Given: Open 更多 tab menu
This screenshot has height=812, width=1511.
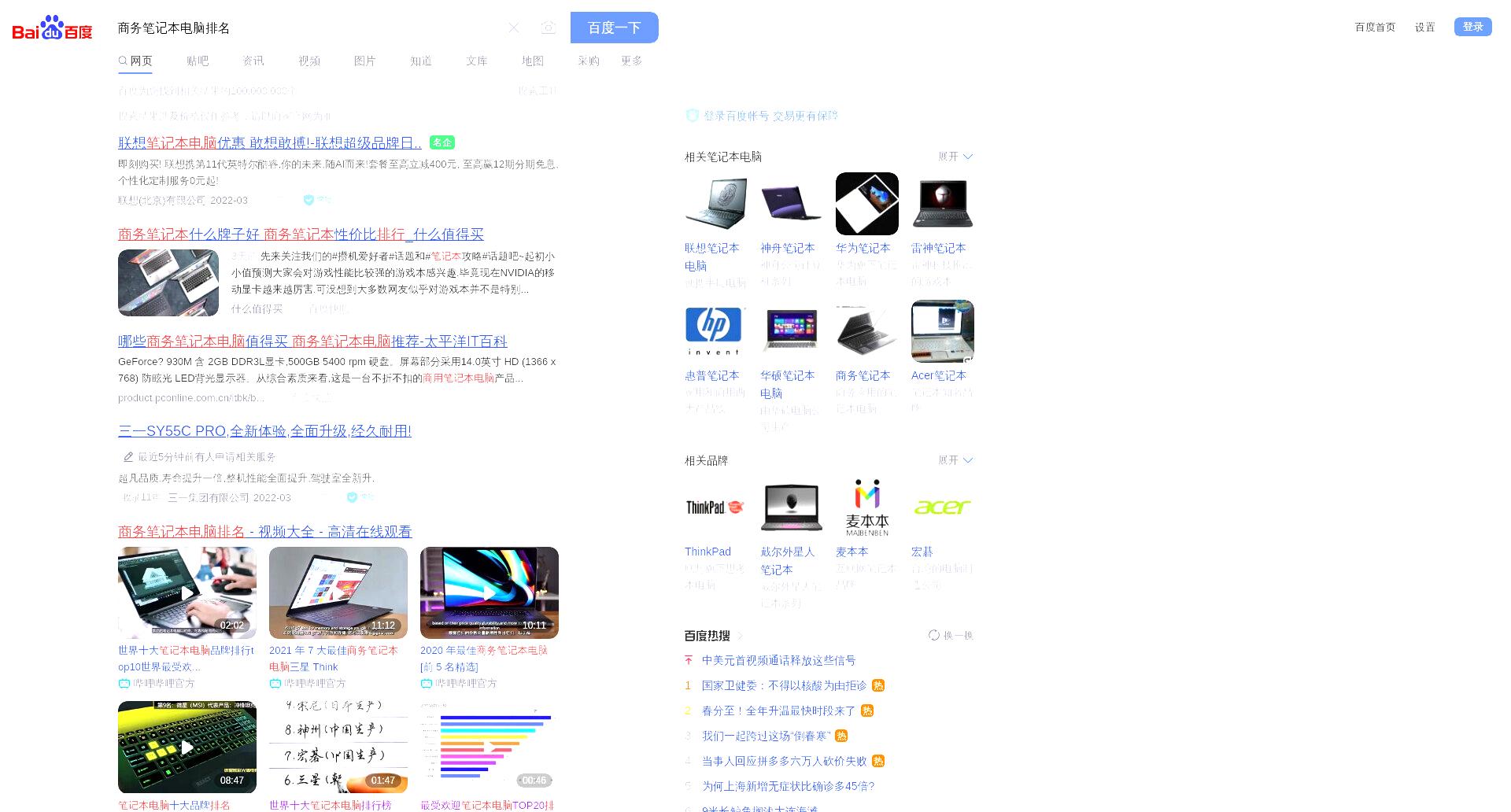Looking at the screenshot, I should (x=632, y=61).
